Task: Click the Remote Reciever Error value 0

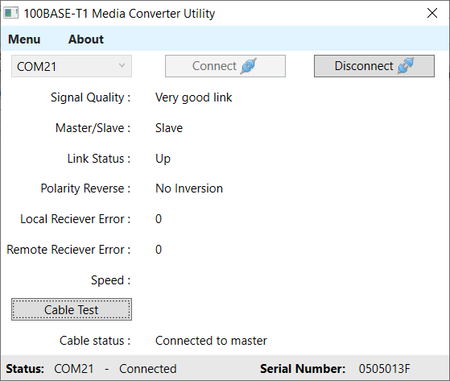Action: [x=158, y=250]
